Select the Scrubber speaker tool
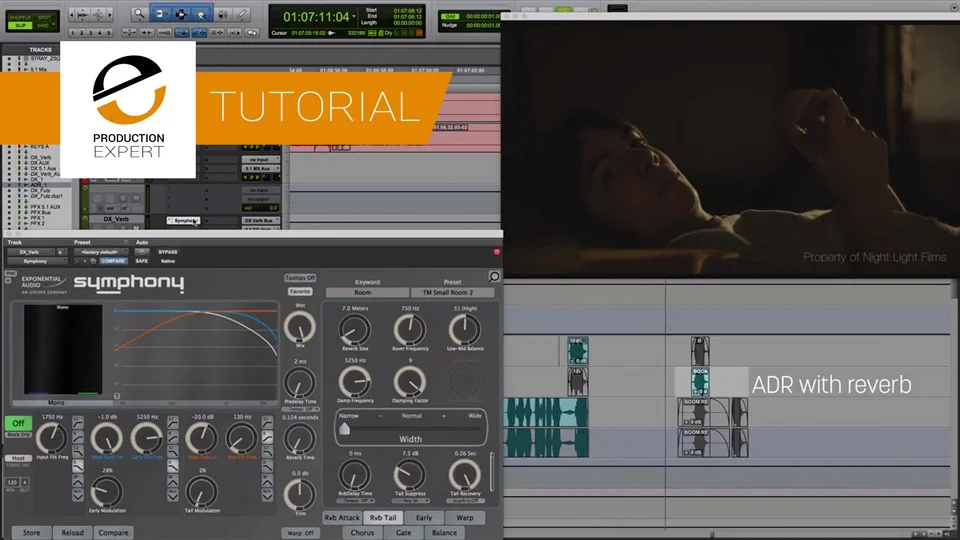 223,13
